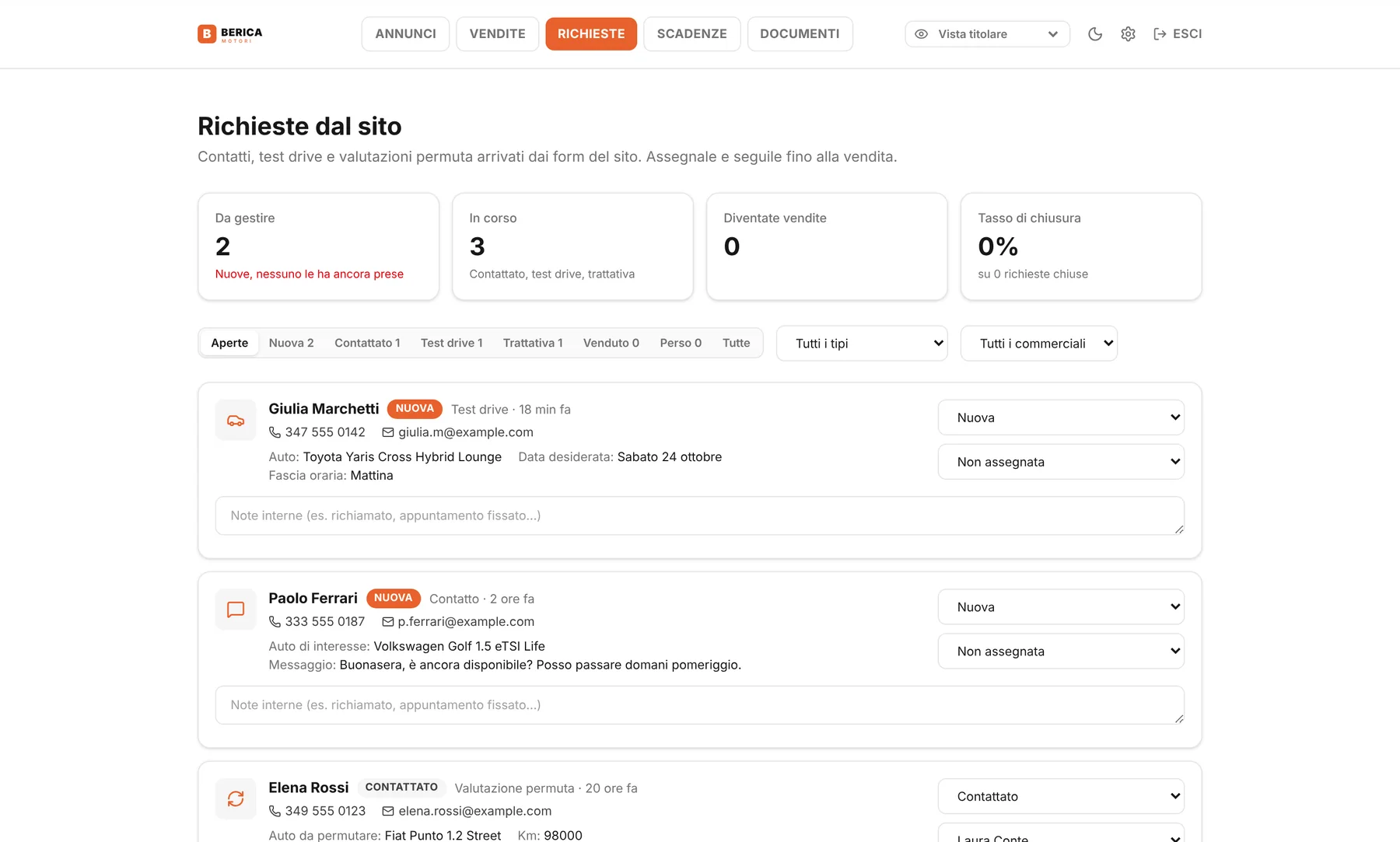Filter requests by Trattativa 1

[x=533, y=343]
